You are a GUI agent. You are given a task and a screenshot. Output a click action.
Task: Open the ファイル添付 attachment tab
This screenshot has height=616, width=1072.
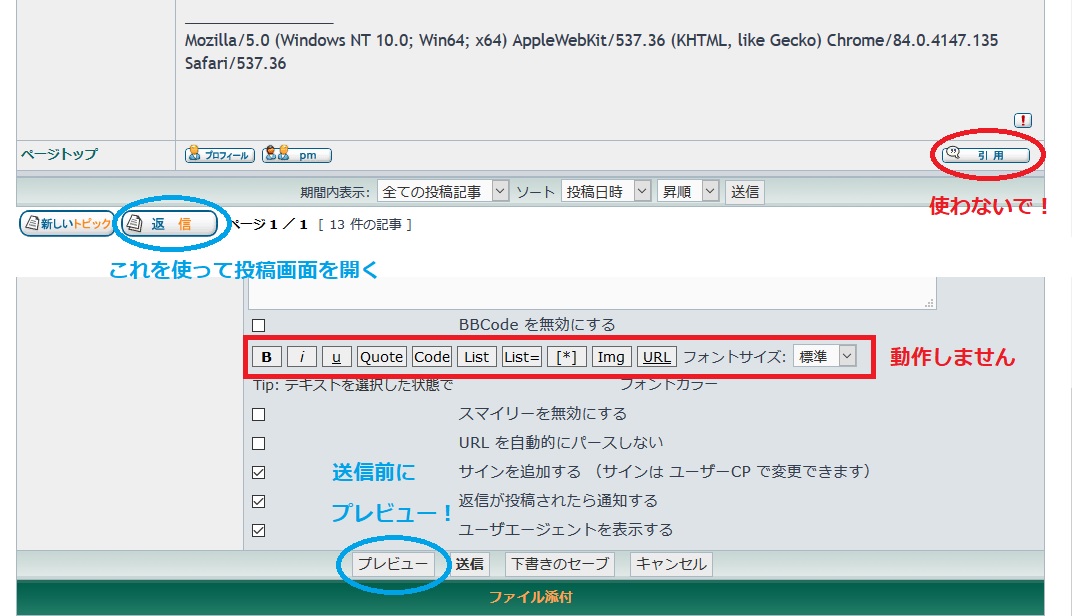coord(530,597)
